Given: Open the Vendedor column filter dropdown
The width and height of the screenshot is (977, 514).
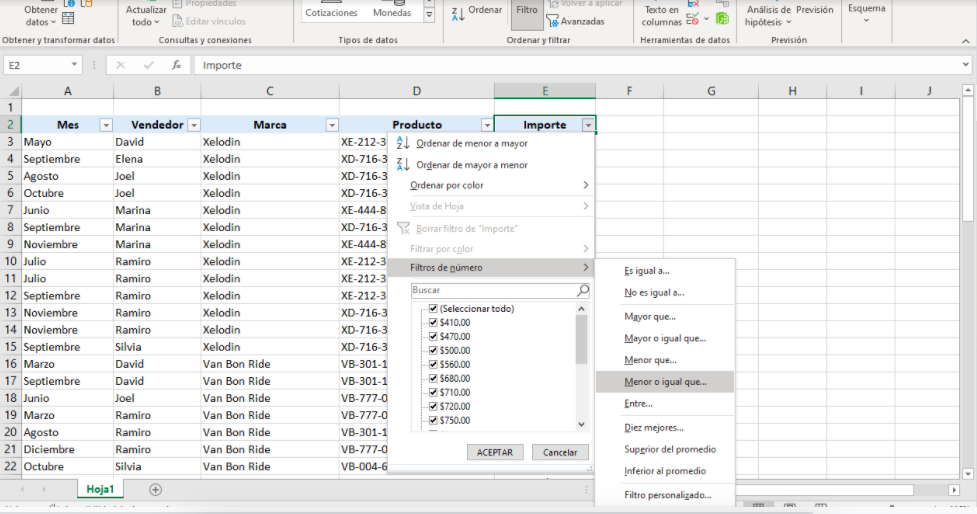Looking at the screenshot, I should pos(194,125).
